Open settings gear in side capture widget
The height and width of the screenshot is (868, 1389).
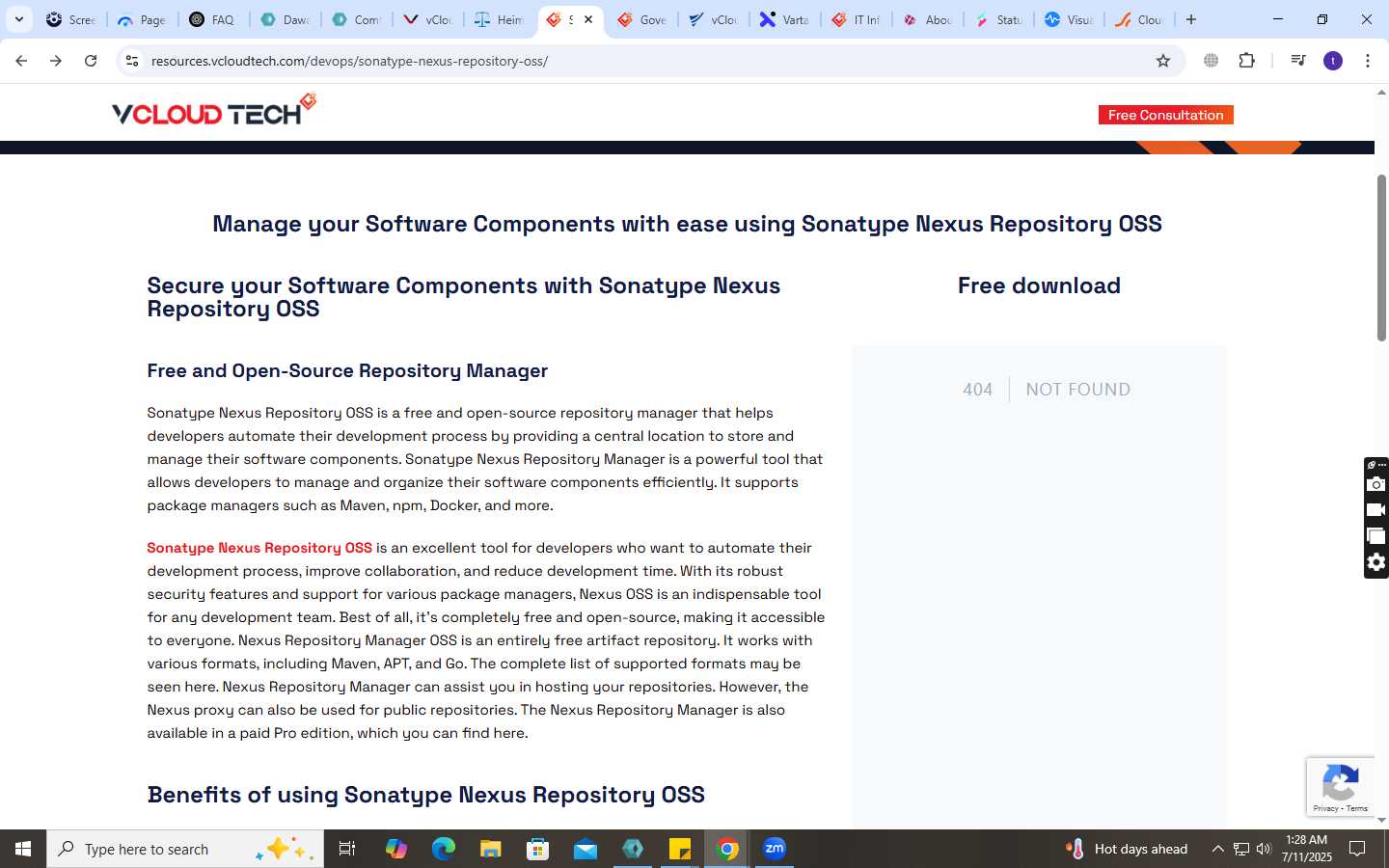pyautogui.click(x=1376, y=562)
